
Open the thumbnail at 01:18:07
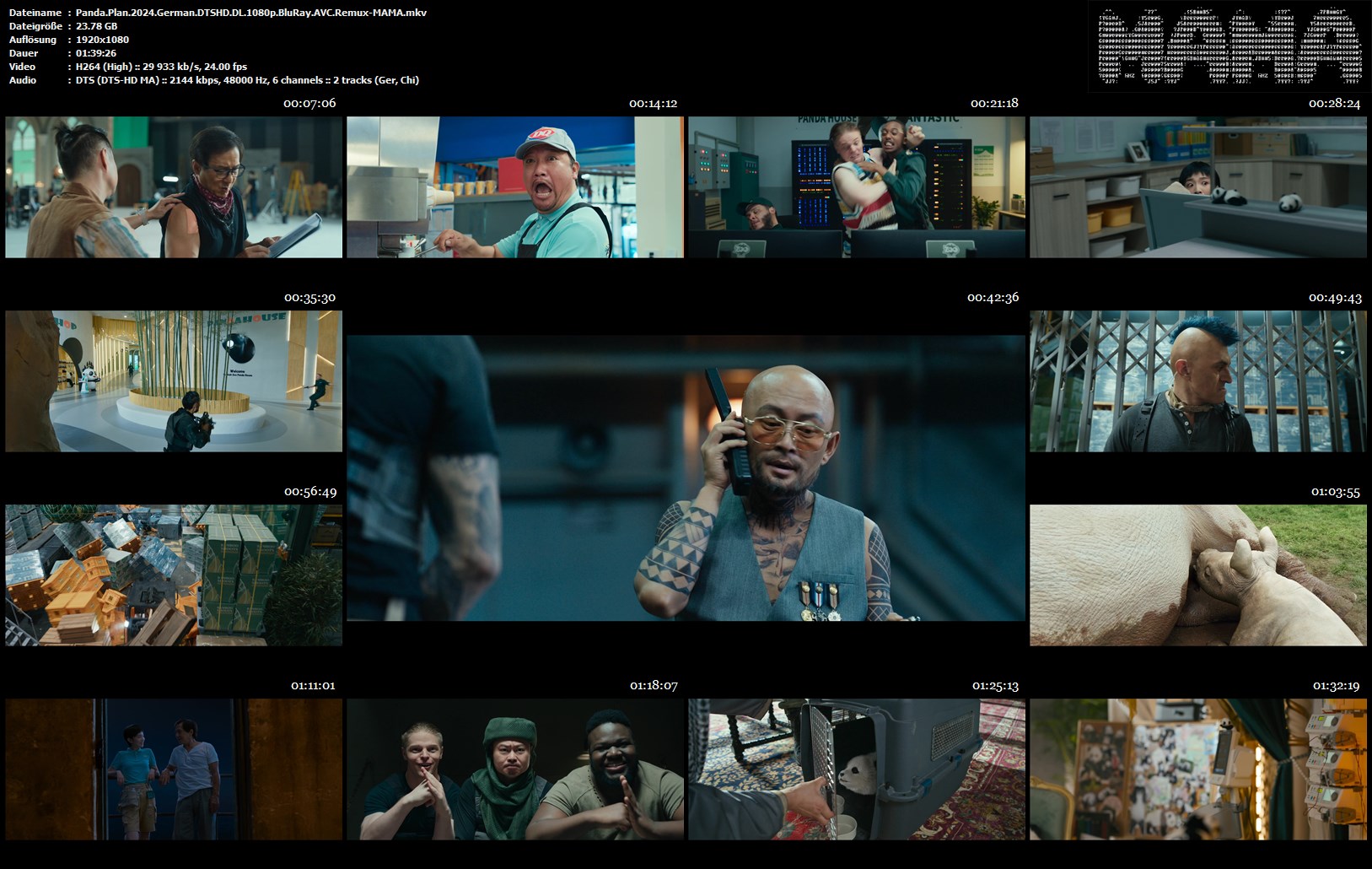pos(515,769)
